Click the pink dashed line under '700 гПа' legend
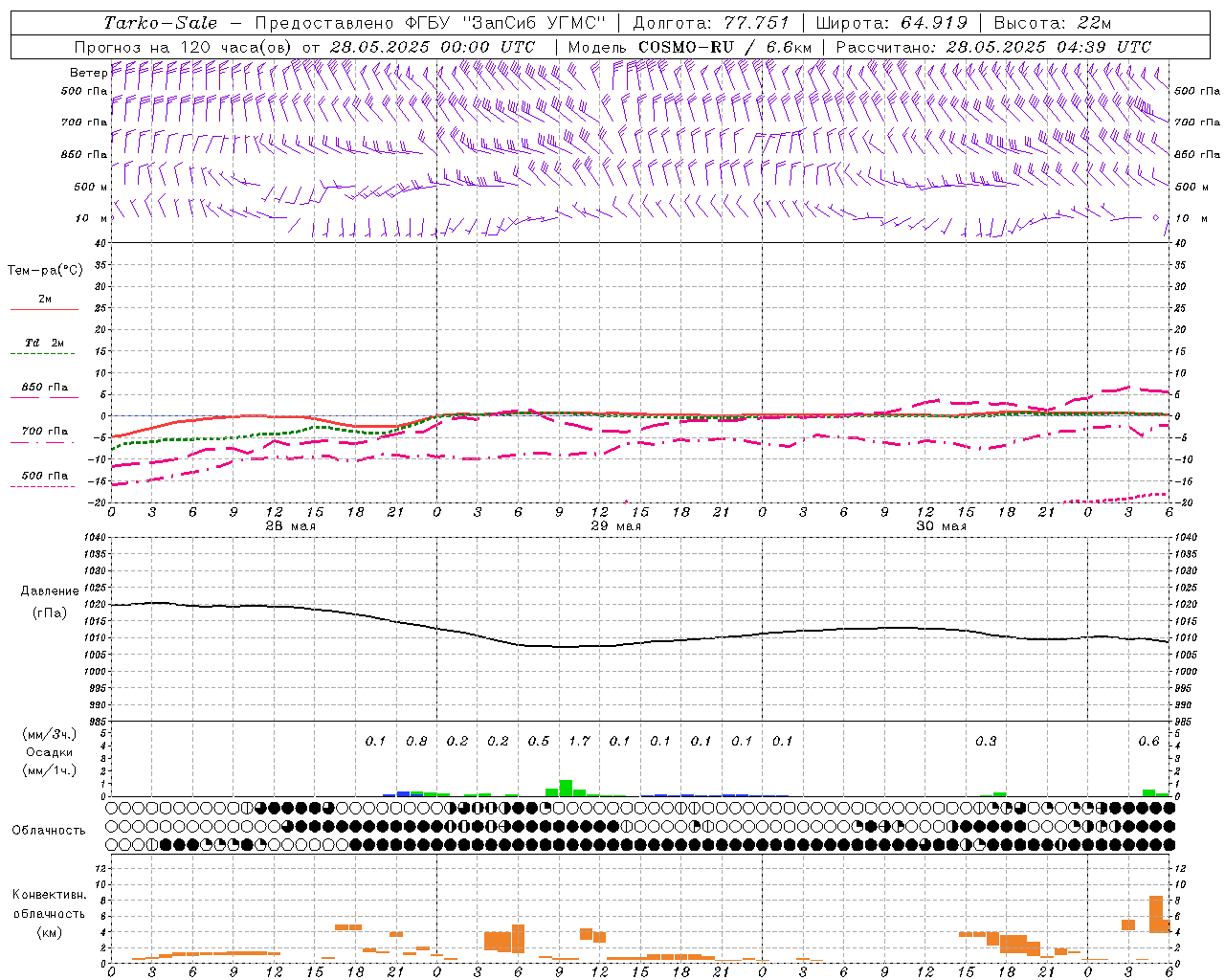1225x980 pixels. (44, 442)
